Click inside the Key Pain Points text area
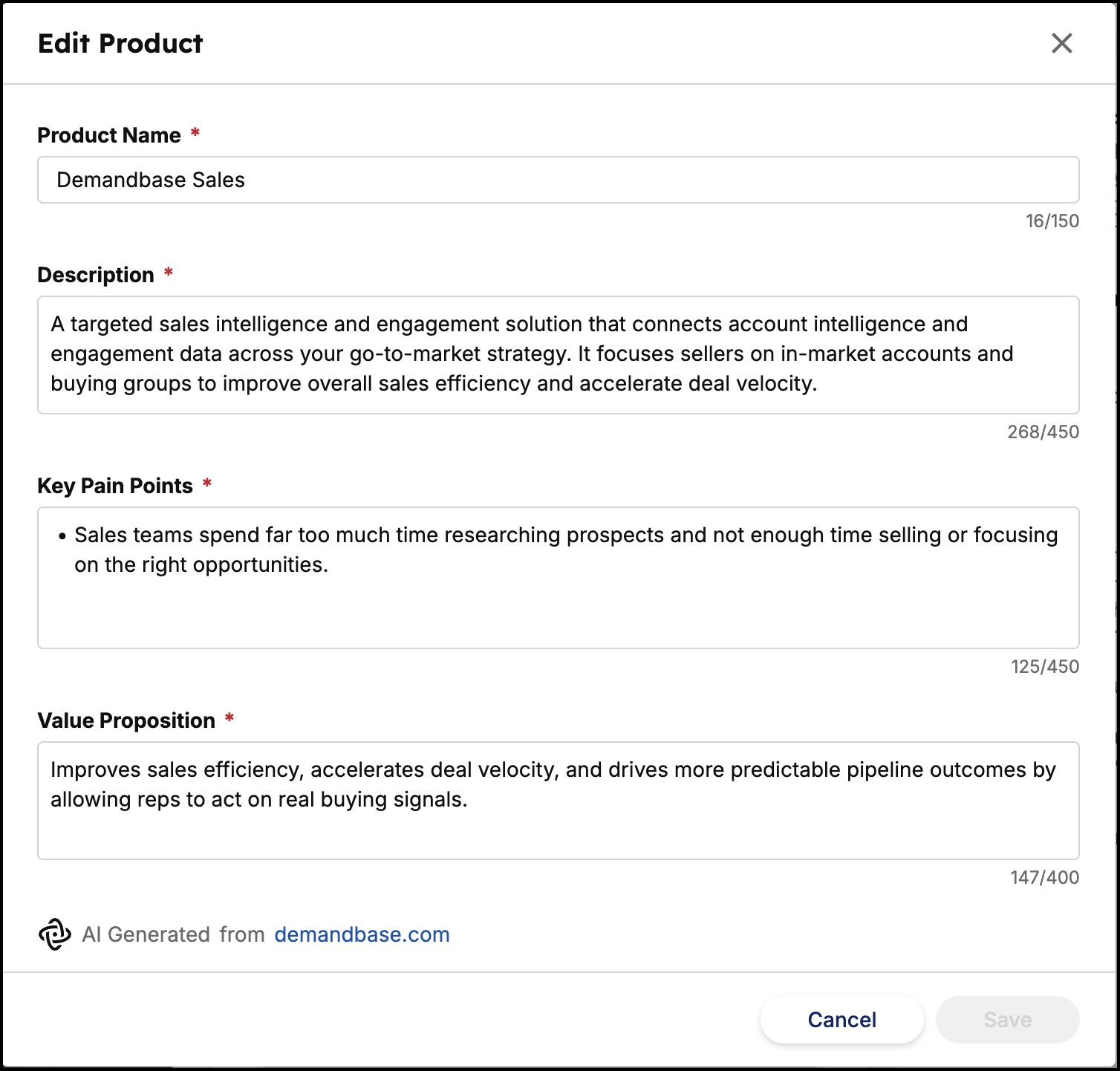The height and width of the screenshot is (1071, 1120). [x=559, y=578]
